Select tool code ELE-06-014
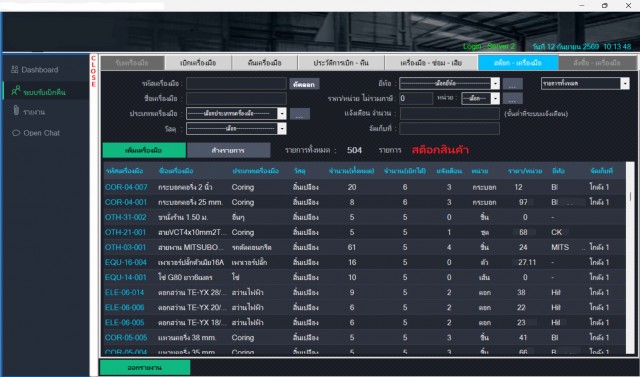Viewport: 640px width, 377px height. tap(124, 293)
